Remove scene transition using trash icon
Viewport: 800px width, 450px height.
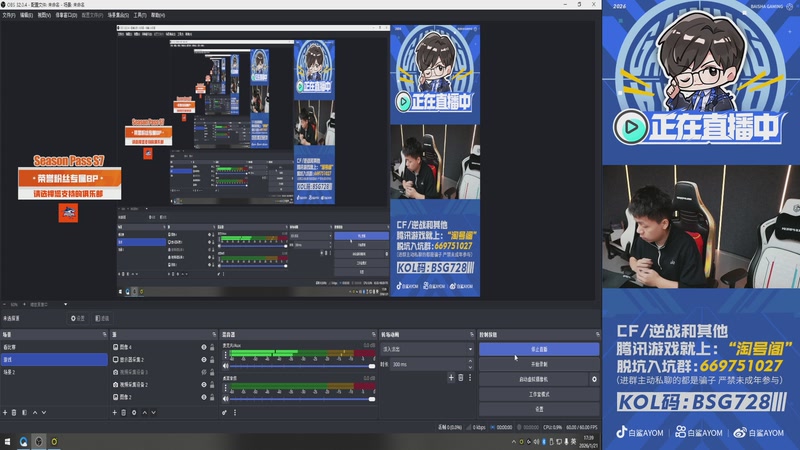click(461, 378)
